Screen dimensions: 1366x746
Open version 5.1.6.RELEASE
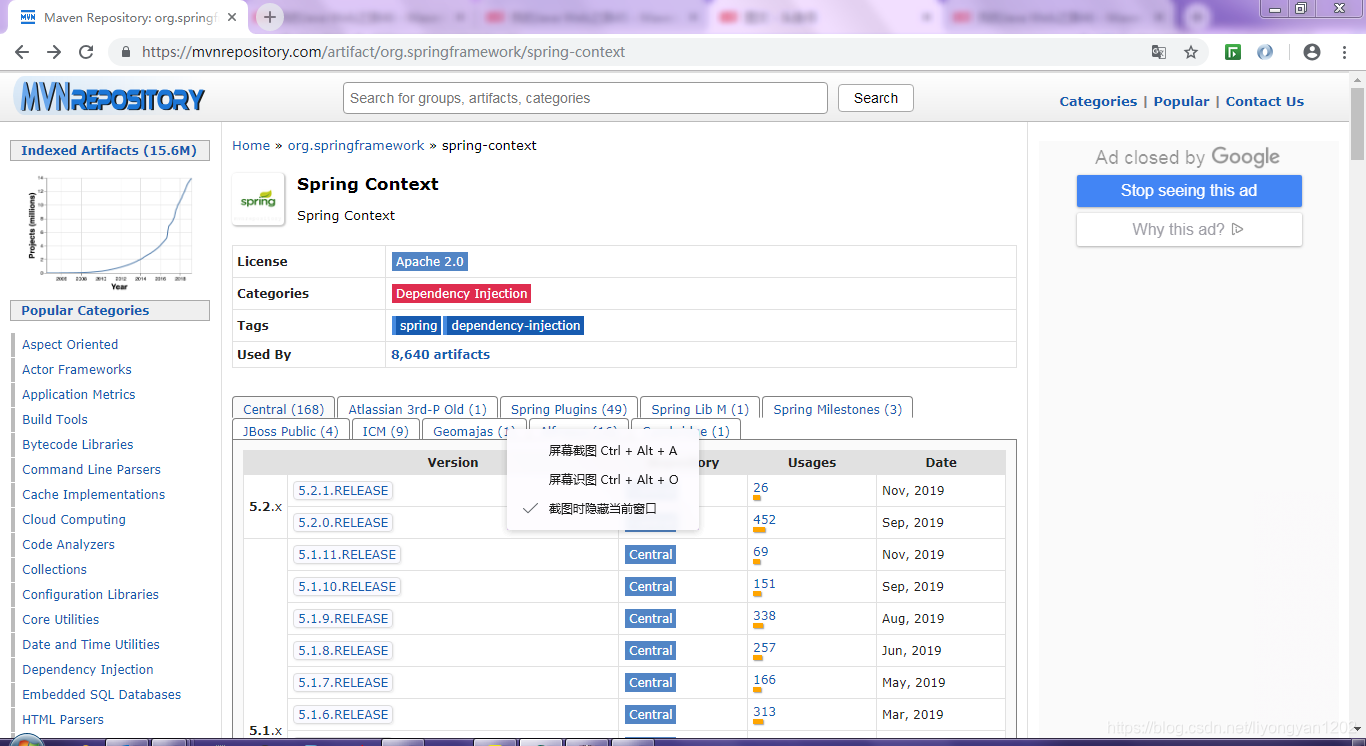coord(343,714)
